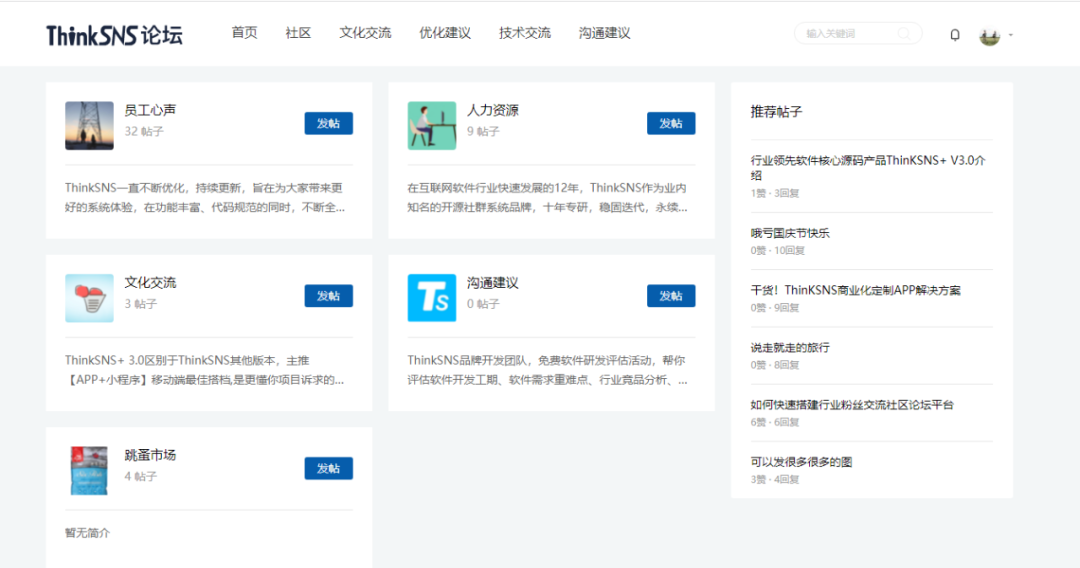This screenshot has width=1080, height=568.
Task: Click the 3 帖子 count
Action: coord(141,304)
